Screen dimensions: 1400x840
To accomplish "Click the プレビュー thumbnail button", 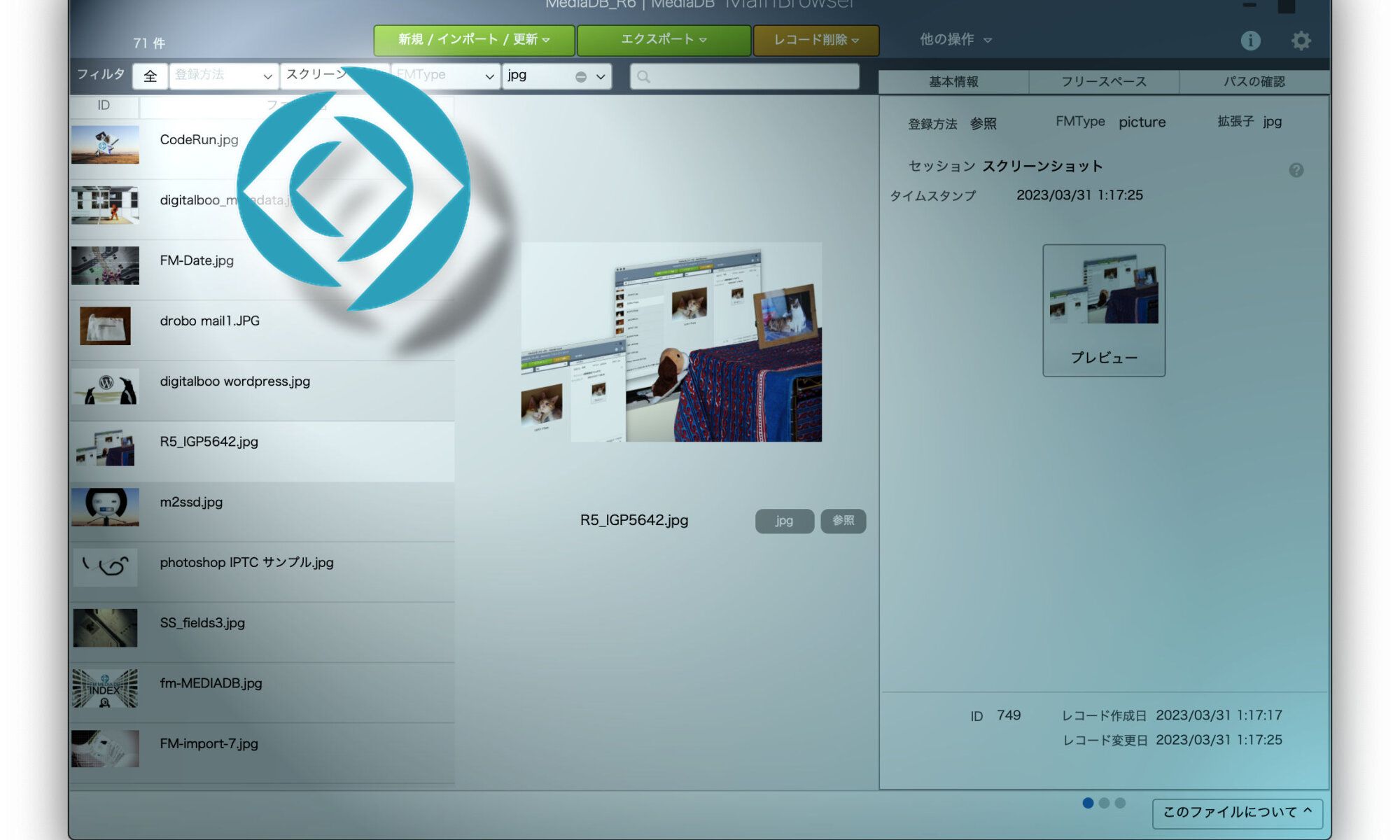I will [1104, 310].
